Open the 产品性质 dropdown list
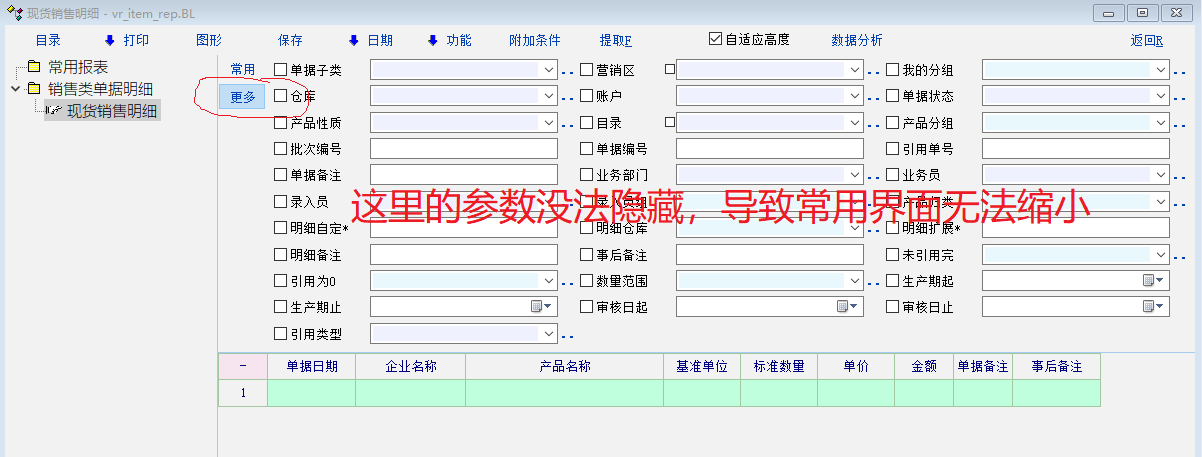Viewport: 1202px width, 457px height. (x=549, y=123)
